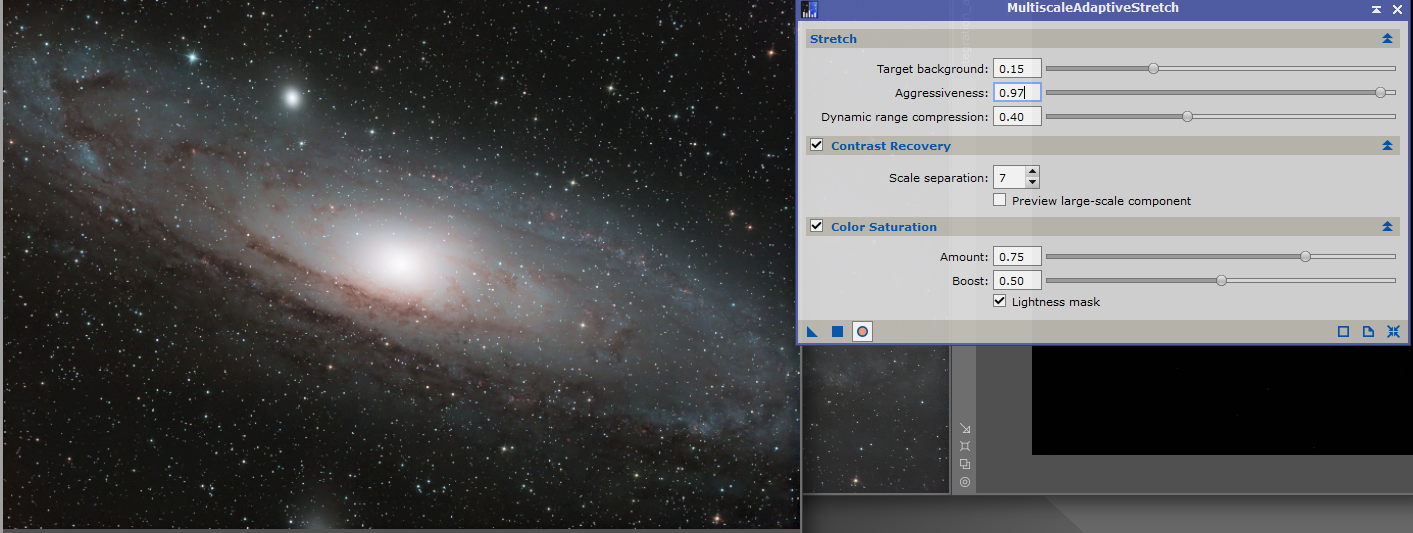Viewport: 1413px width, 533px height.
Task: Click the MultiscaleAdaptiveStretch title text
Action: 1093,8
